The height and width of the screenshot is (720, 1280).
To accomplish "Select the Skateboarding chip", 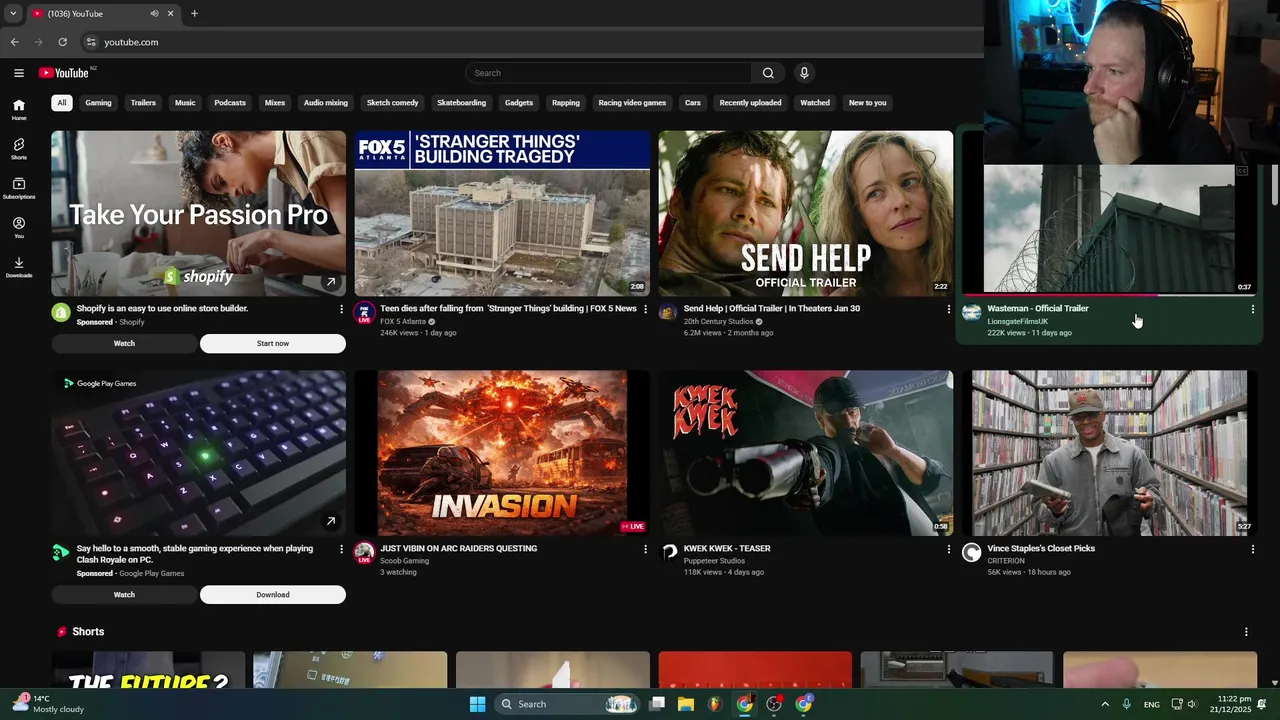I will pos(462,102).
